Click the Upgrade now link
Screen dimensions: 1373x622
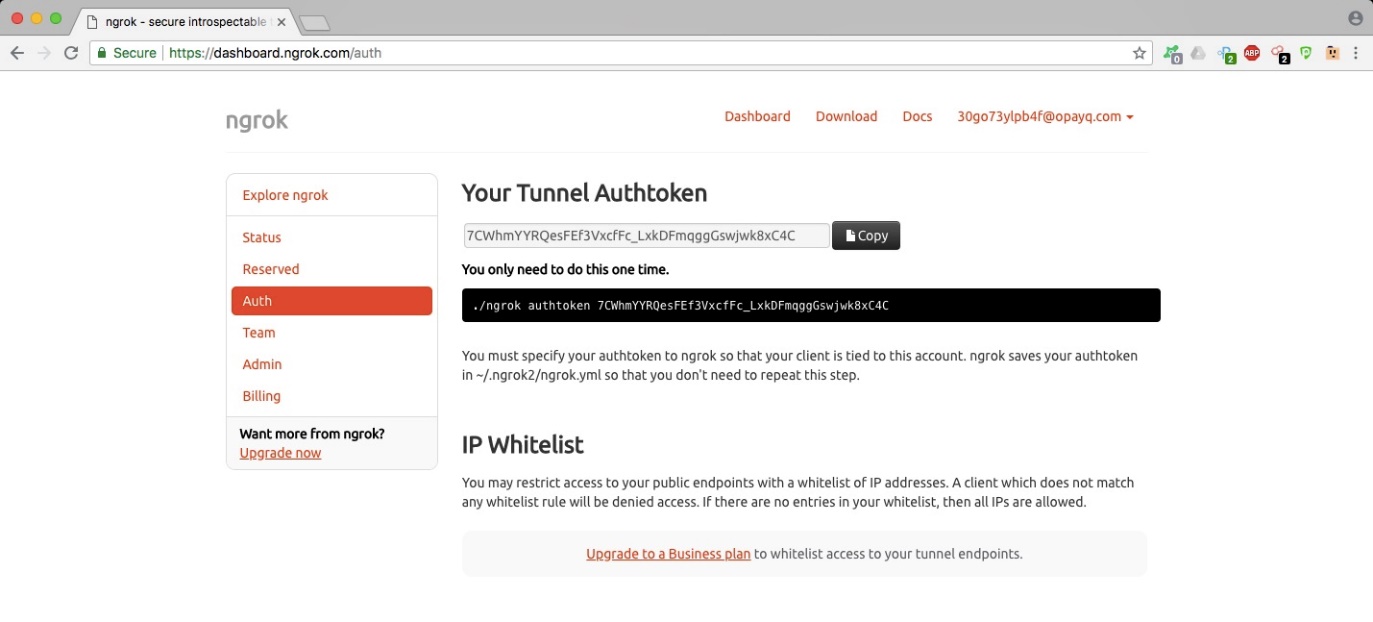tap(280, 453)
